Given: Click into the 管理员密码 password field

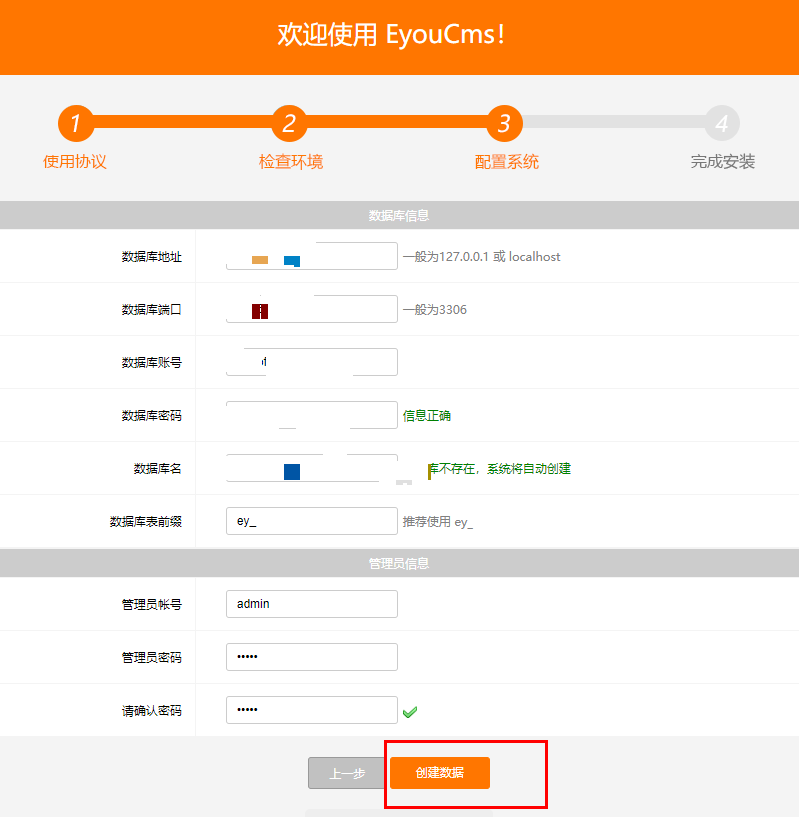Looking at the screenshot, I should click(x=312, y=657).
